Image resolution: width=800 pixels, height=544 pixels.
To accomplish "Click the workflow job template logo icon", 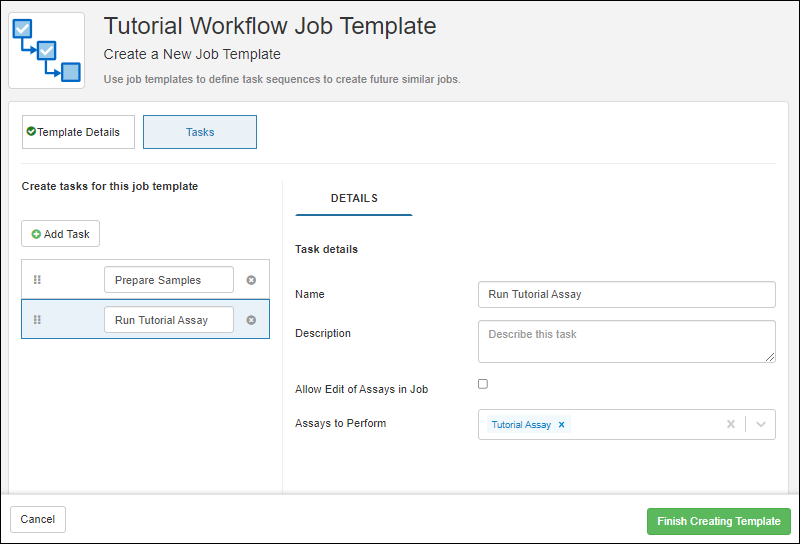I will (46, 50).
